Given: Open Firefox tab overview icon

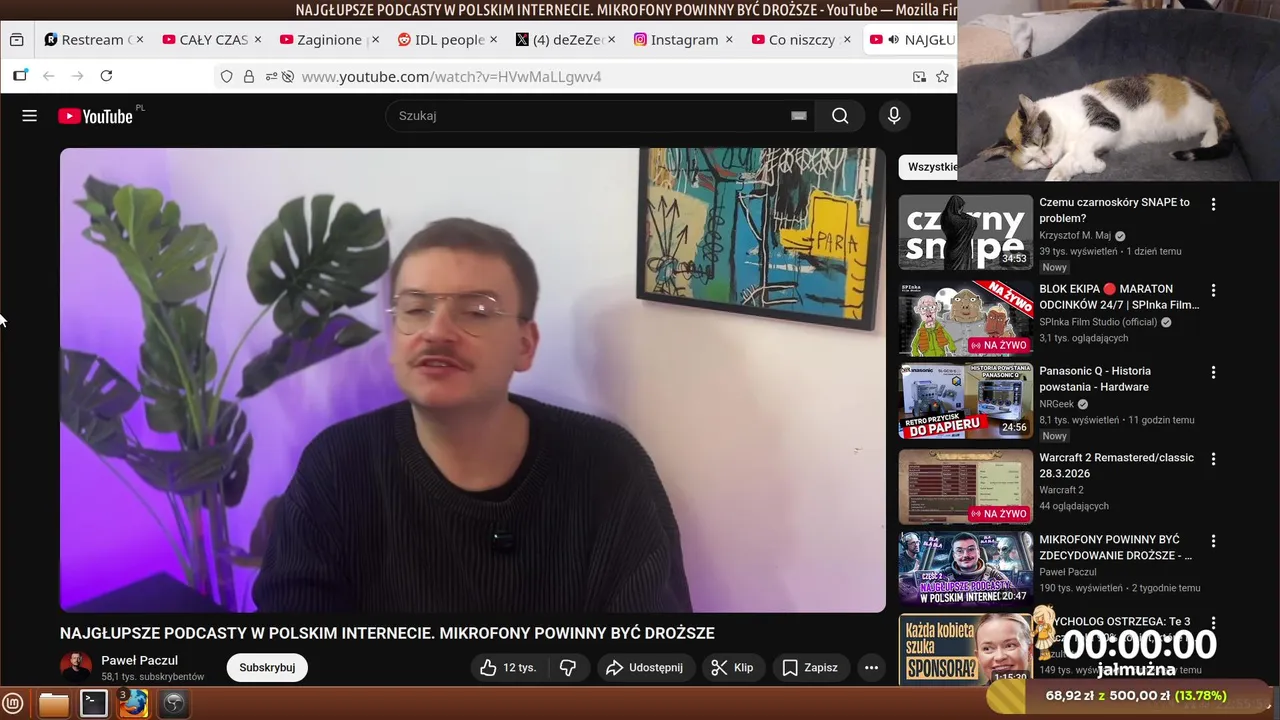Looking at the screenshot, I should (16, 40).
